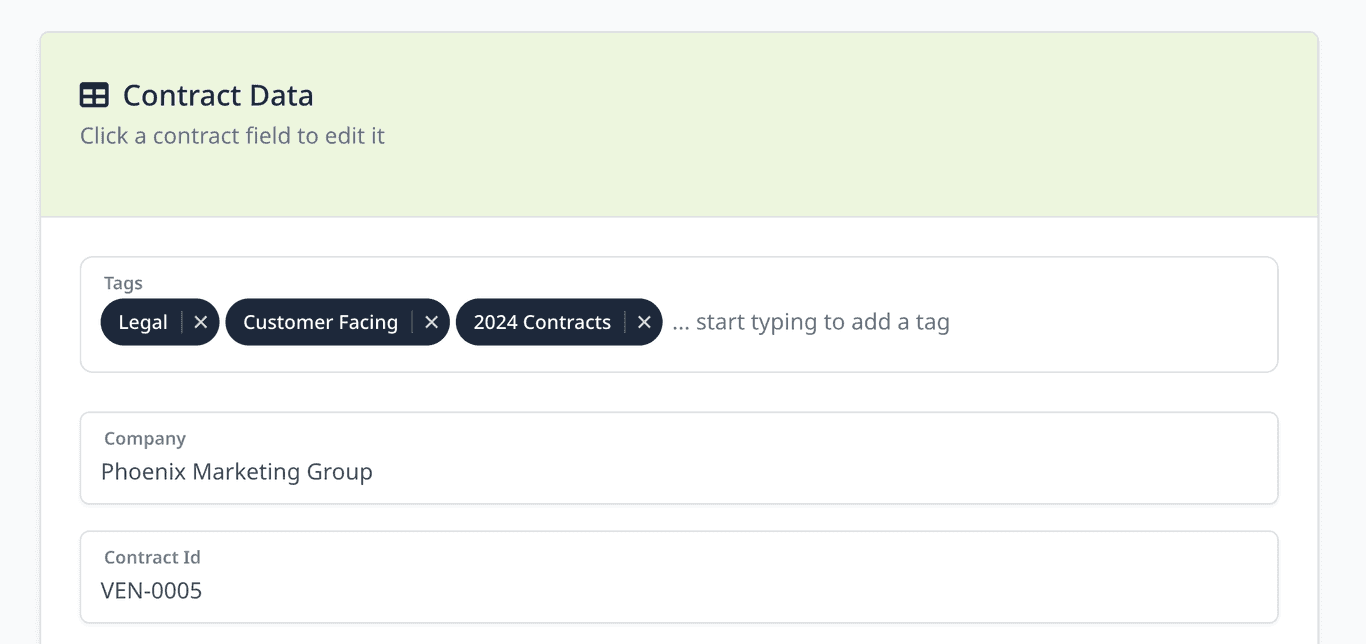Viewport: 1366px width, 644px height.
Task: Click the partially visible field below Contract Id
Action: [x=678, y=640]
